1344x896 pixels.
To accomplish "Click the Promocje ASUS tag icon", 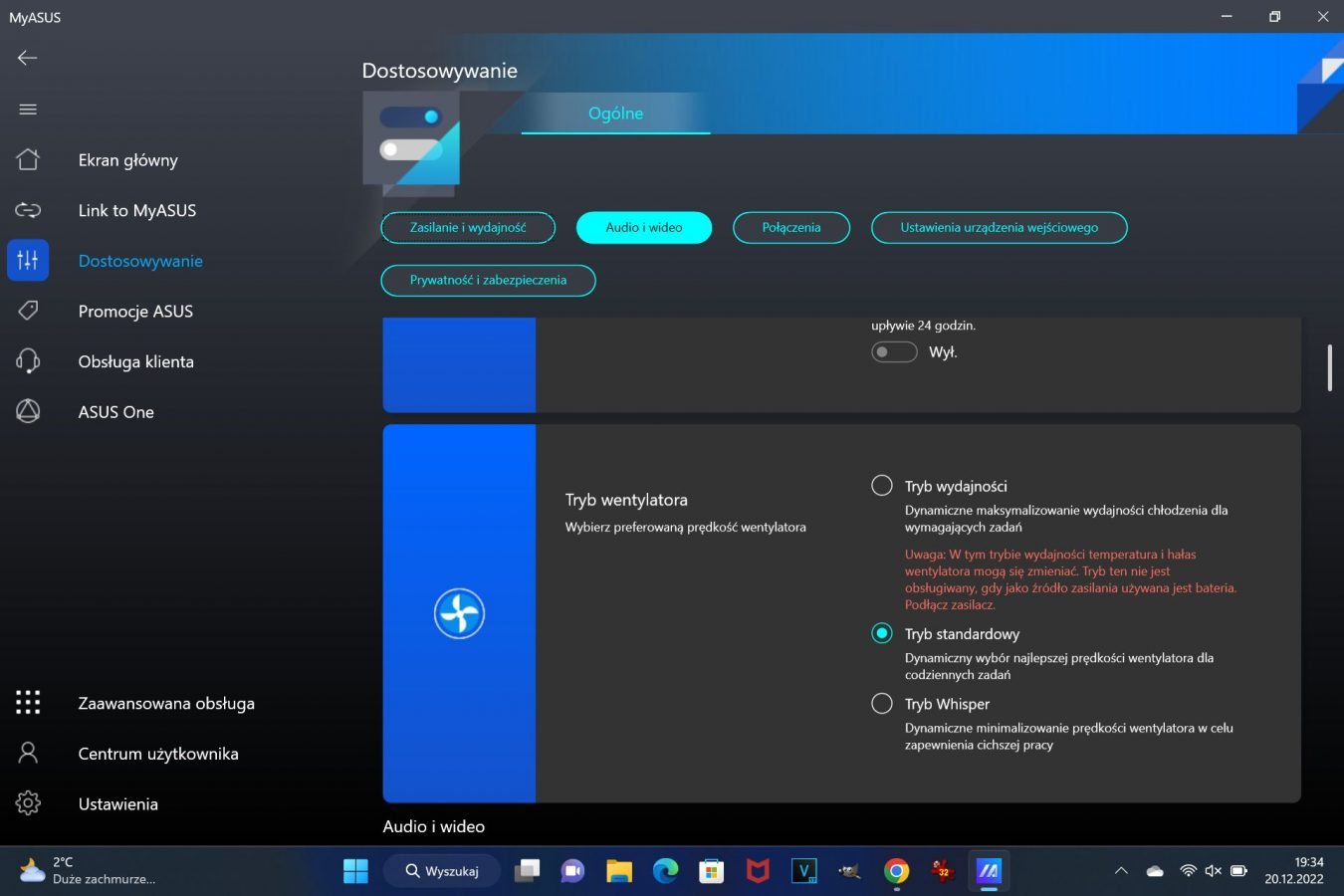I will click(28, 311).
